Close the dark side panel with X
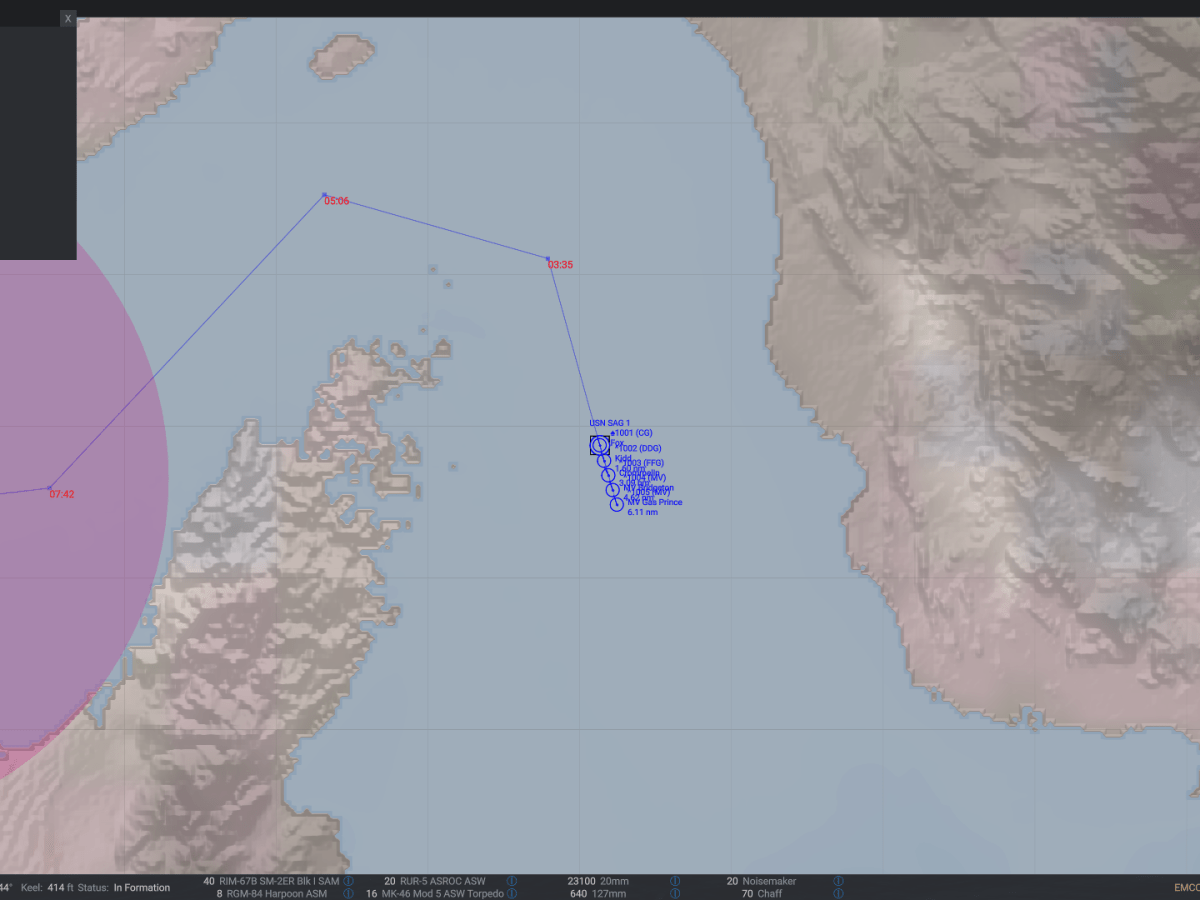 pos(68,18)
